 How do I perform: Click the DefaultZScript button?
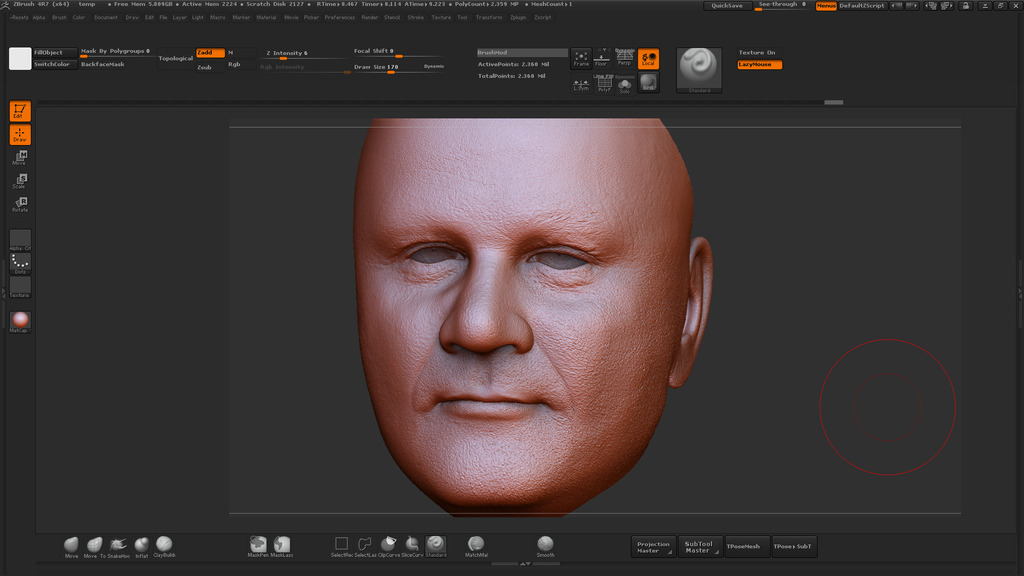(862, 5)
